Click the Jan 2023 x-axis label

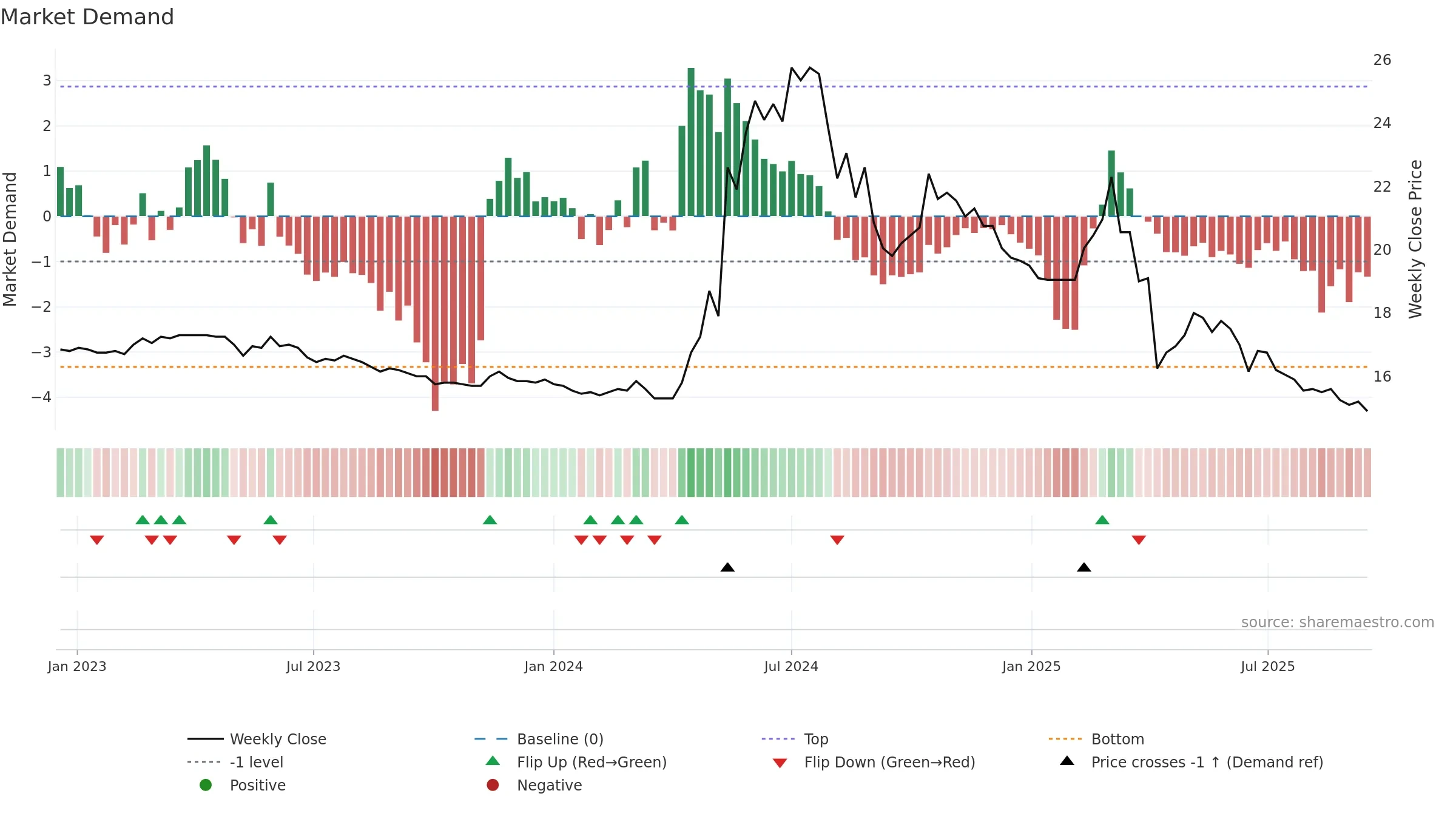(x=77, y=666)
